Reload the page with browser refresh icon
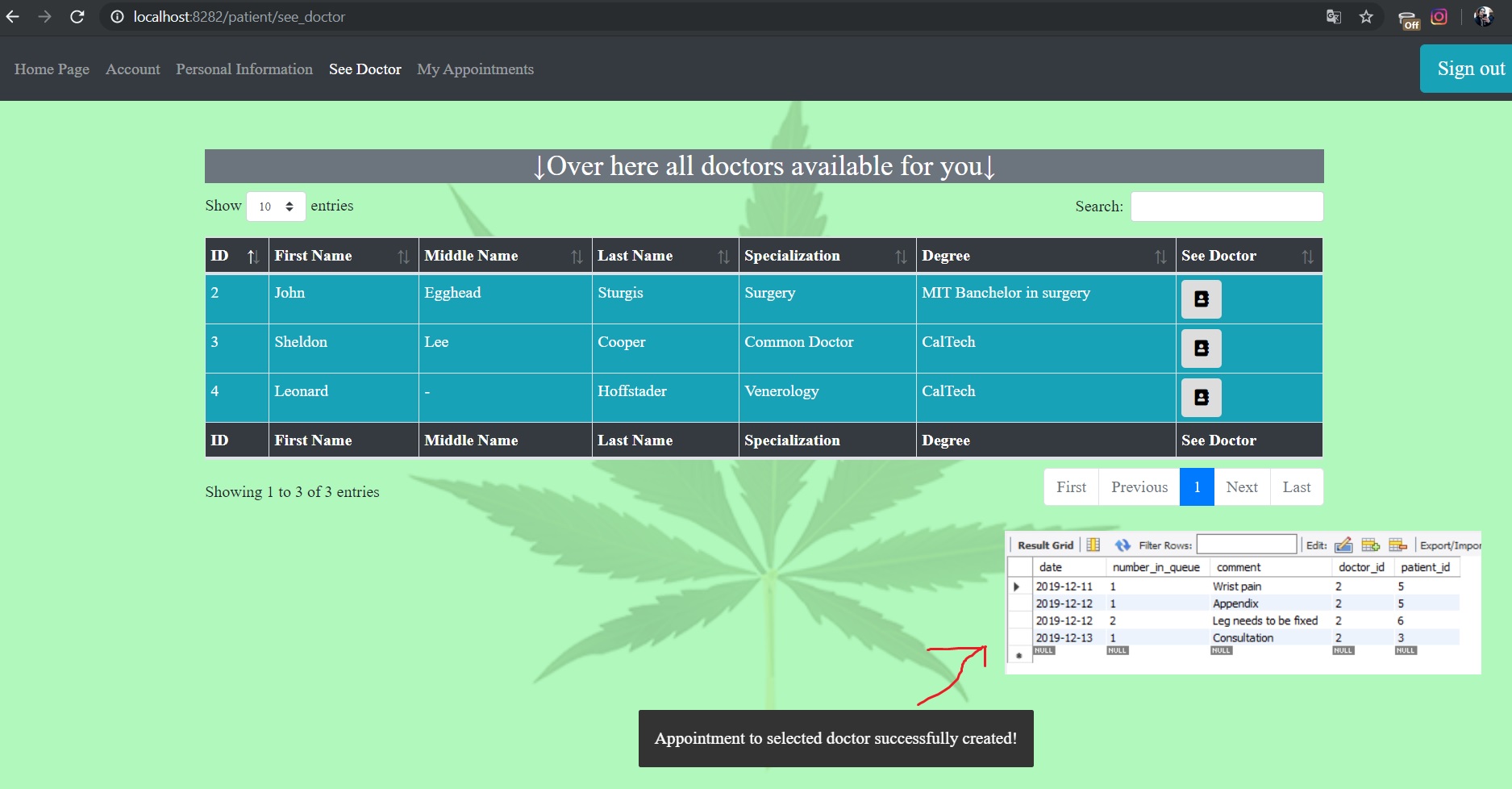 click(77, 17)
